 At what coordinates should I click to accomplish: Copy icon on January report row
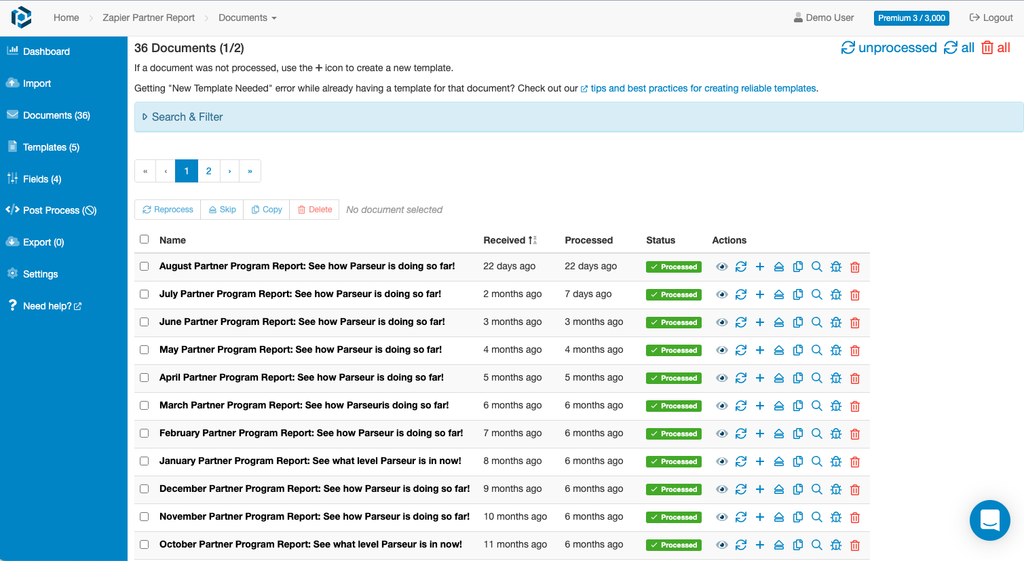tap(797, 462)
